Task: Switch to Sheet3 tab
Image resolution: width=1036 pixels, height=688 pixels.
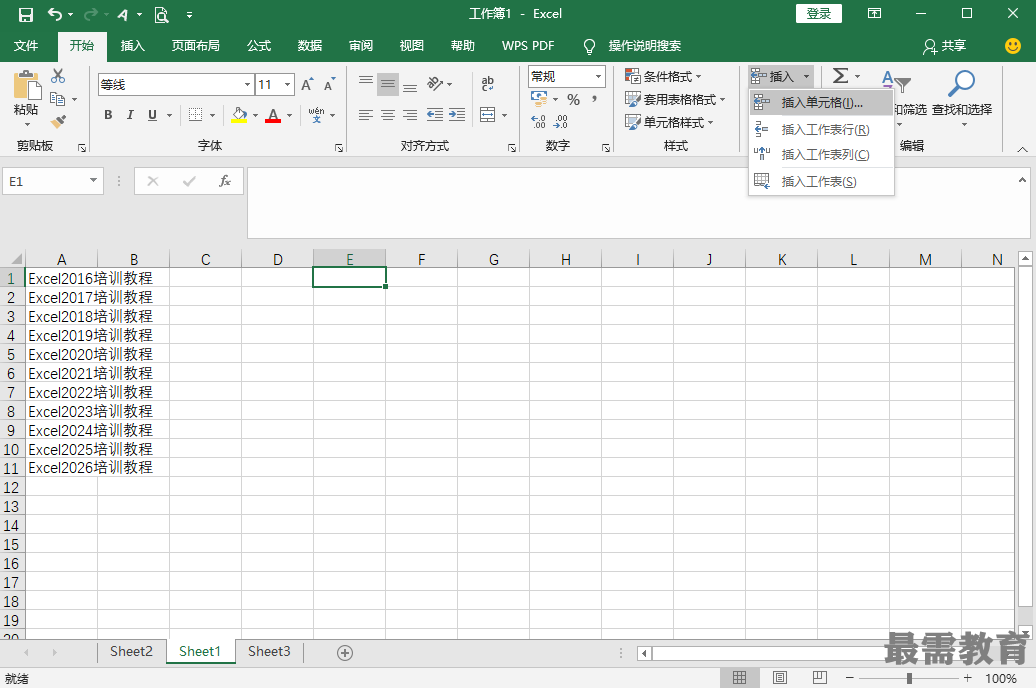Action: coord(269,652)
